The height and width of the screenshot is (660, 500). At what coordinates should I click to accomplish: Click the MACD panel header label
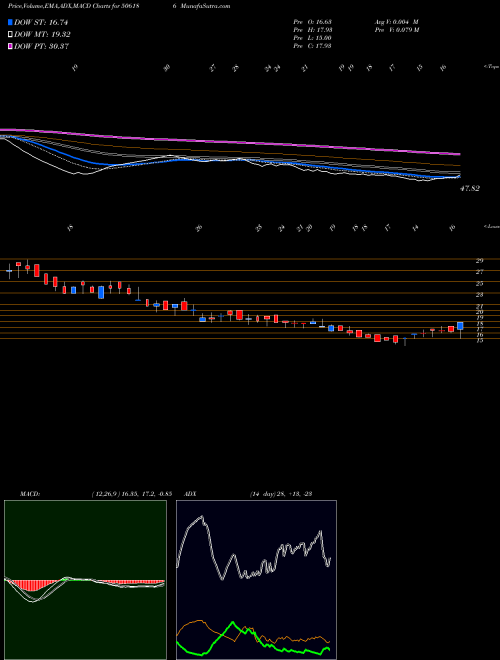[30, 494]
